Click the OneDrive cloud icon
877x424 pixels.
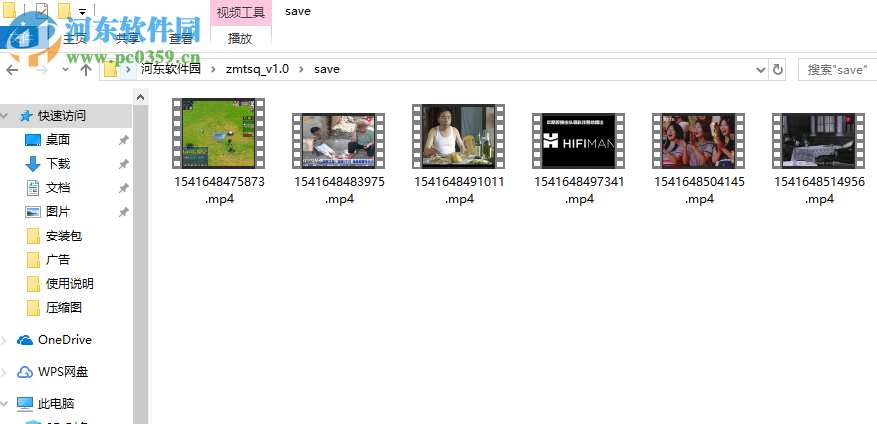pyautogui.click(x=25, y=340)
